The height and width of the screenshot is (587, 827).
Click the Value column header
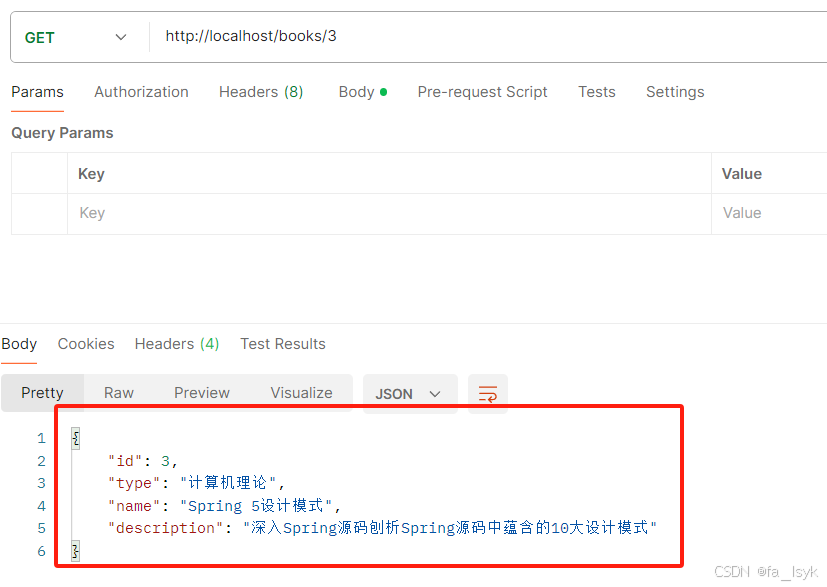tap(742, 174)
